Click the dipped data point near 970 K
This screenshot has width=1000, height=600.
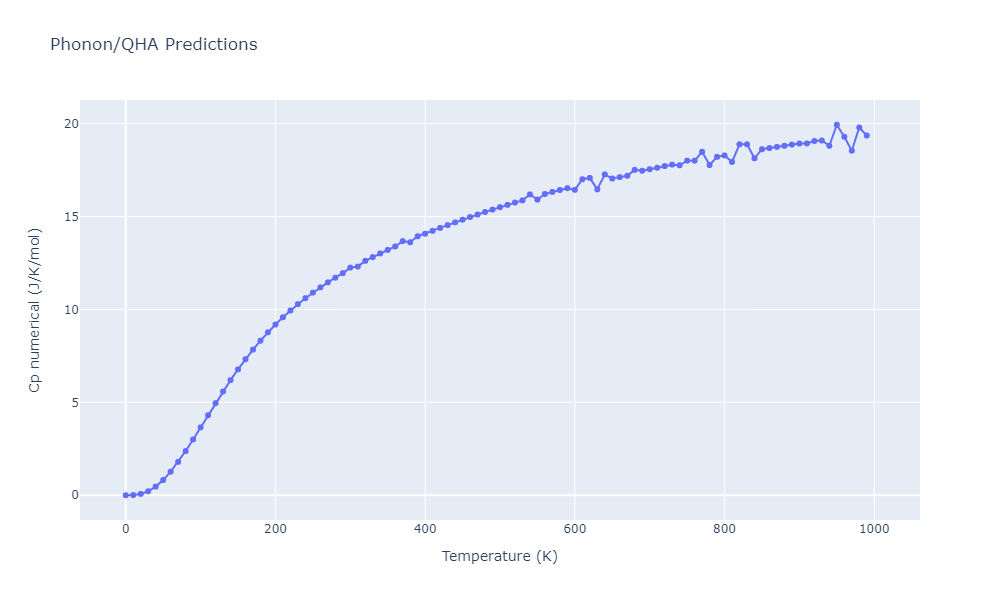(852, 150)
